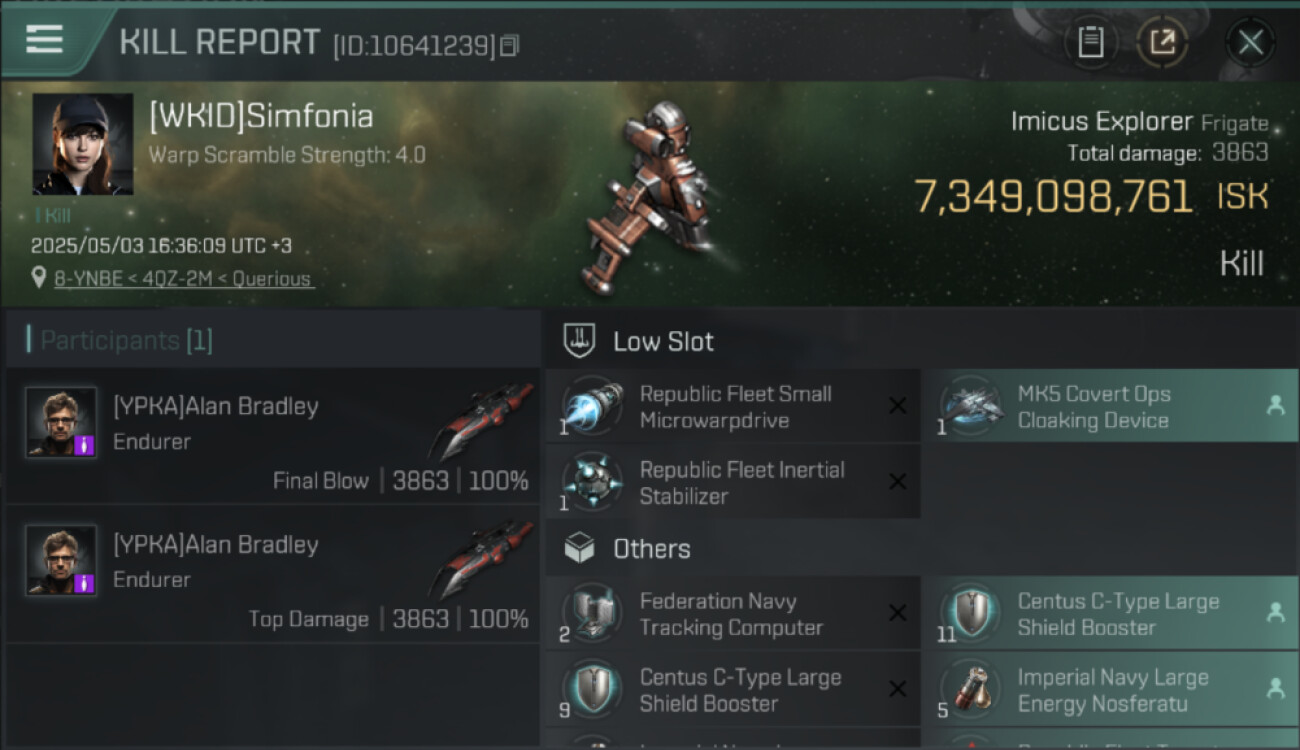
Task: Click Simfonia's character portrait
Action: point(82,144)
